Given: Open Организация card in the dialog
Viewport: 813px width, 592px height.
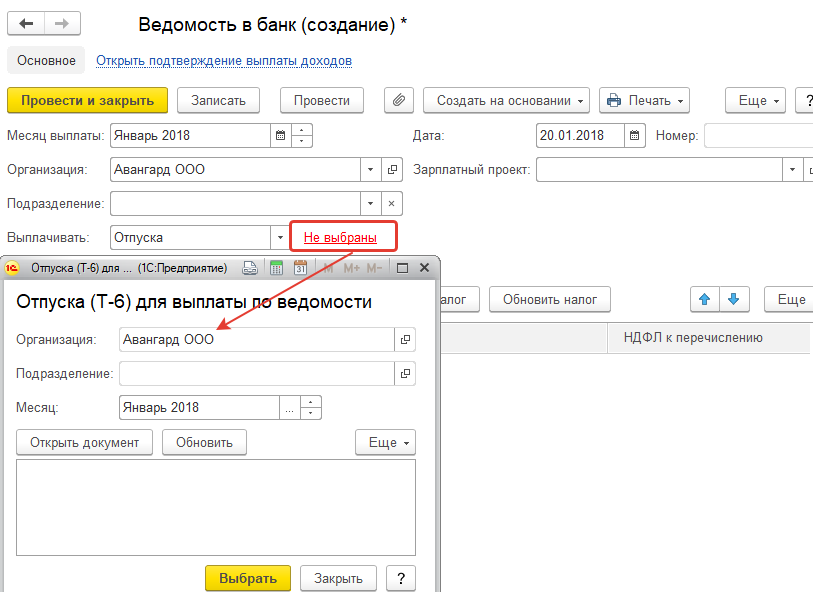Looking at the screenshot, I should 405,340.
